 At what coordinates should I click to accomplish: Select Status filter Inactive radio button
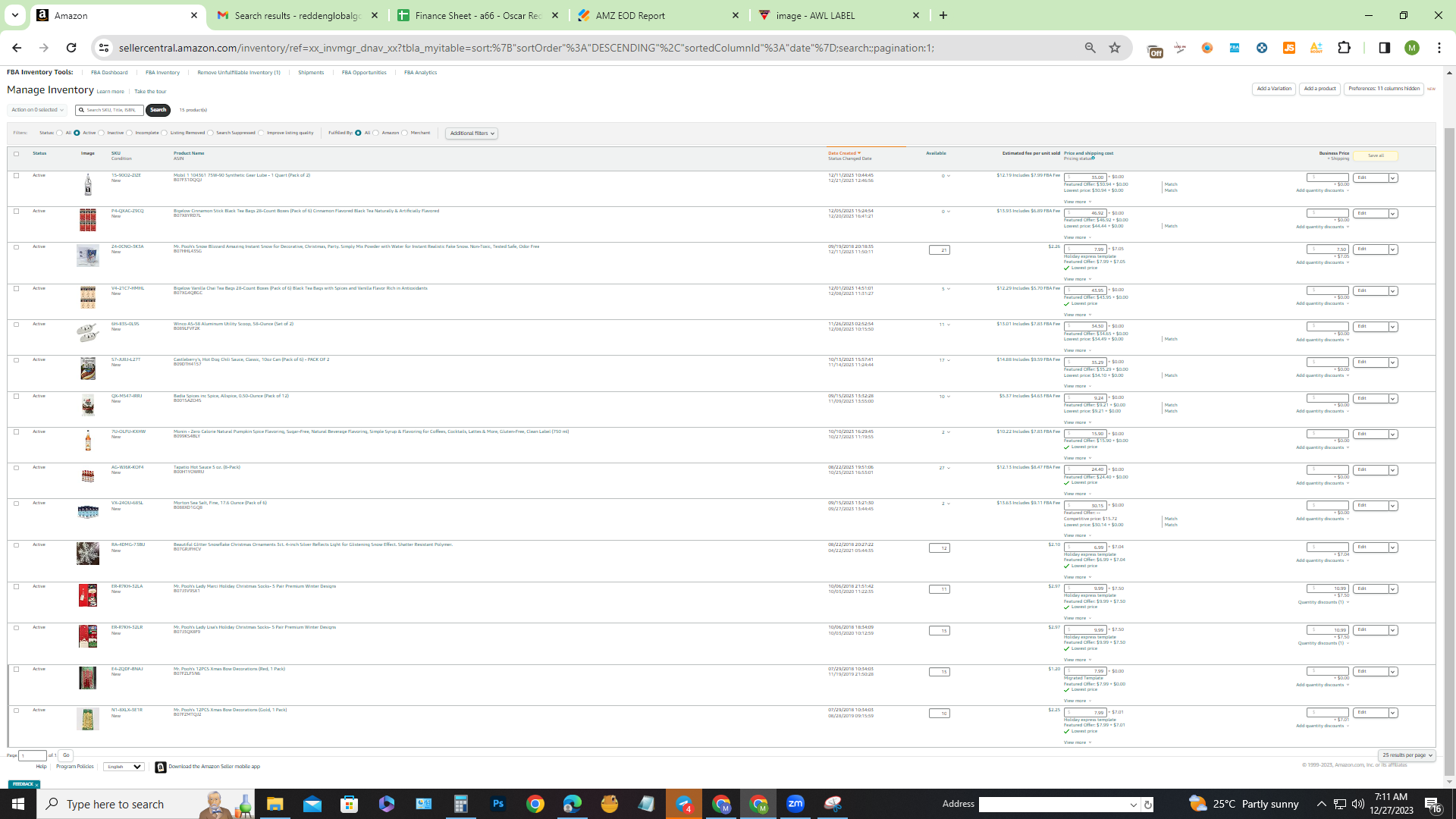102,133
